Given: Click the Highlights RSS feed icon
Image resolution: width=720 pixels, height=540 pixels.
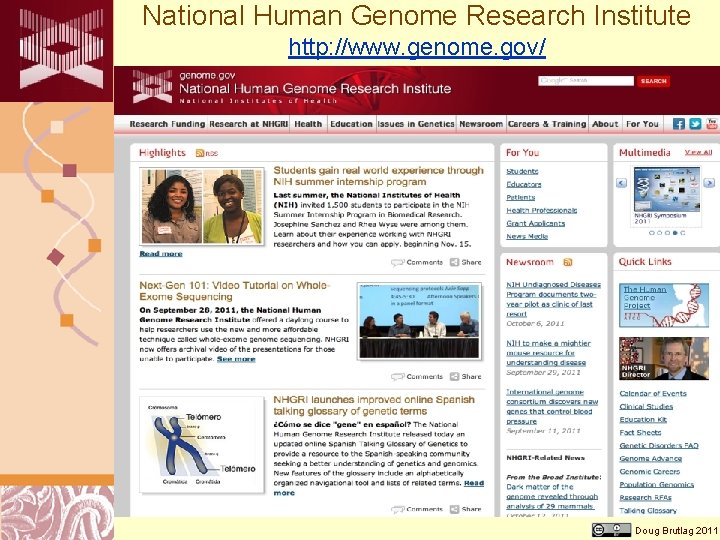Looking at the screenshot, I should pyautogui.click(x=200, y=153).
